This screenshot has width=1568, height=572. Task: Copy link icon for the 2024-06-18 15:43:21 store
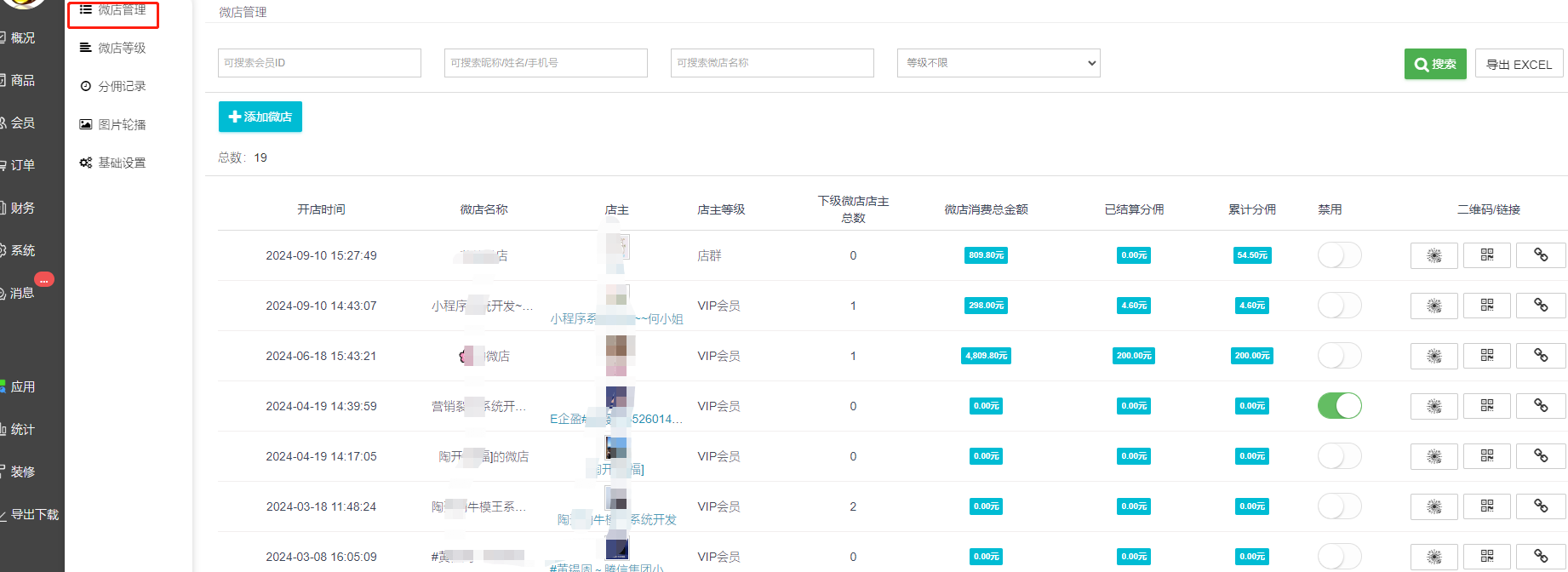1540,356
